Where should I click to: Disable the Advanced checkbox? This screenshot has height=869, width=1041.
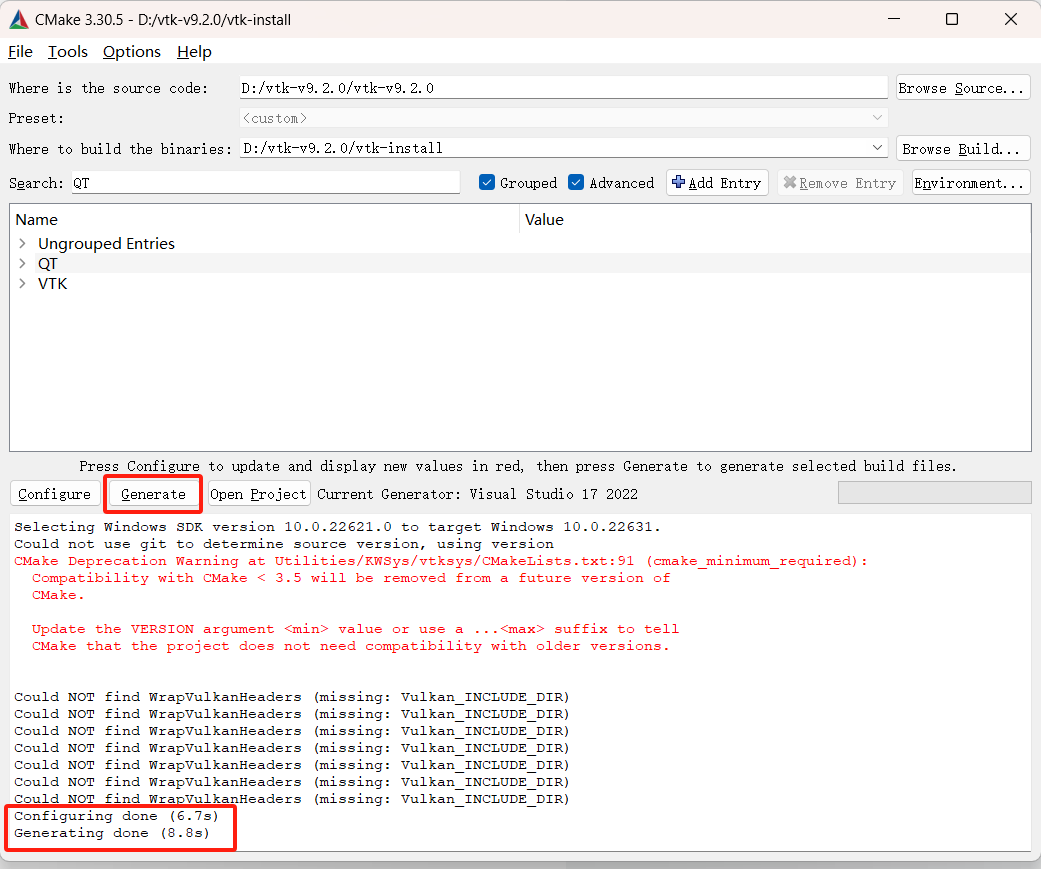576,182
